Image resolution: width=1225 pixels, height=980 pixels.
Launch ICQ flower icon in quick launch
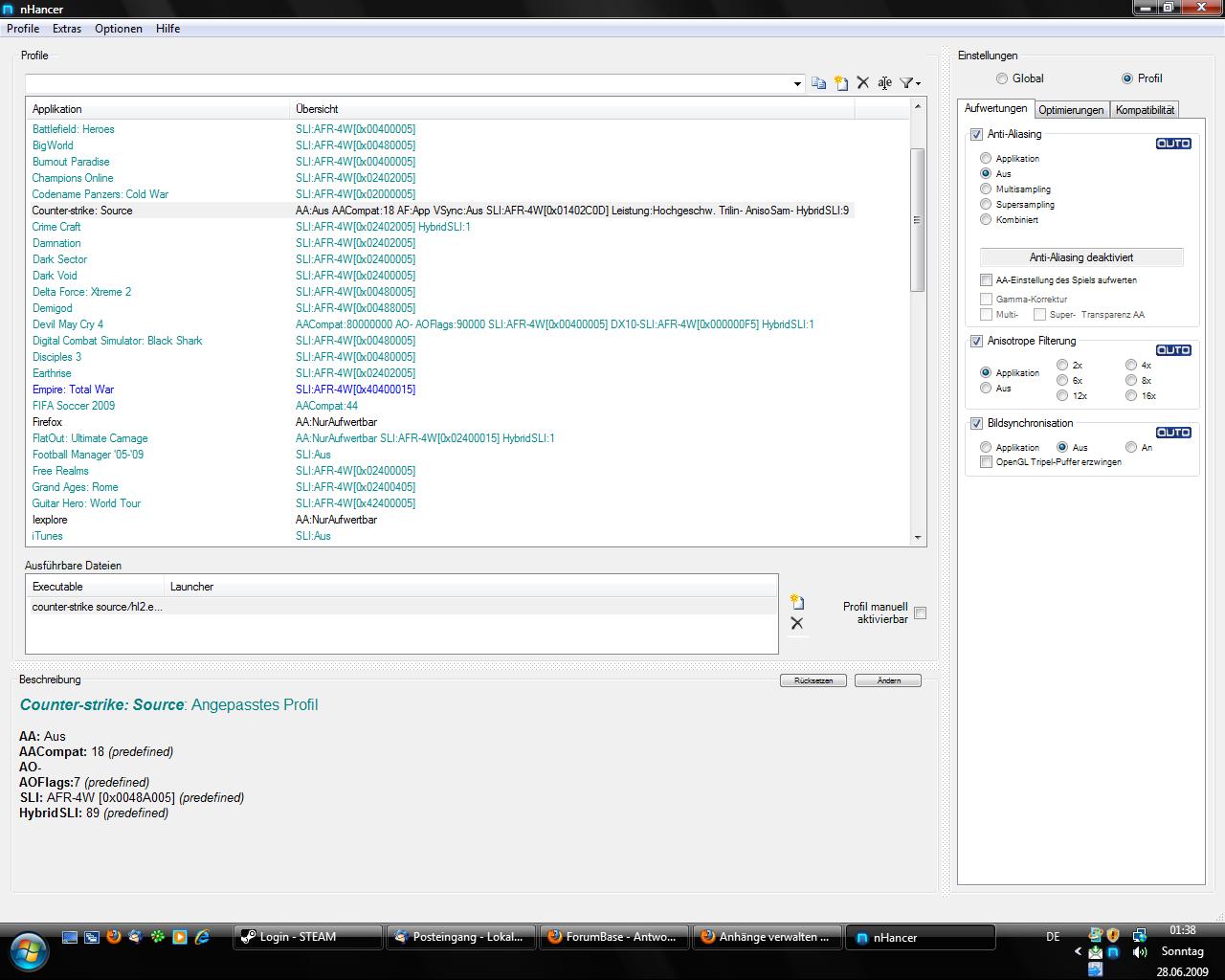click(158, 937)
